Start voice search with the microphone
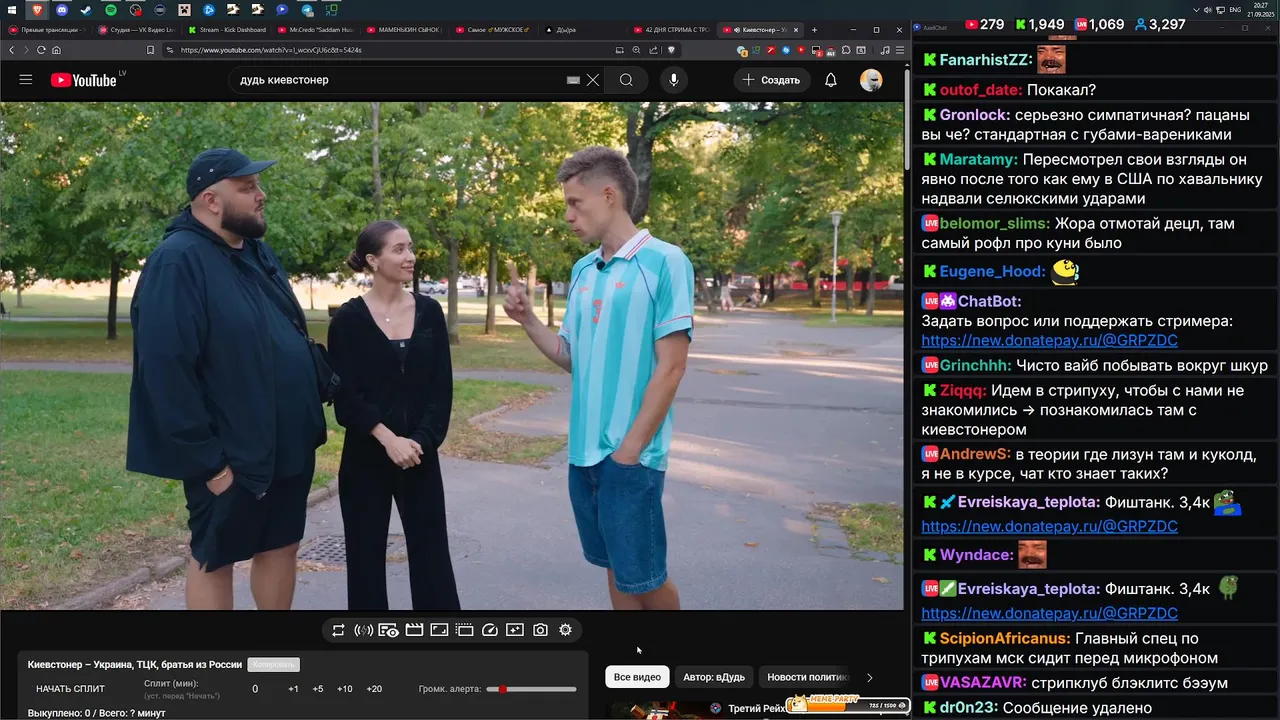 click(674, 80)
